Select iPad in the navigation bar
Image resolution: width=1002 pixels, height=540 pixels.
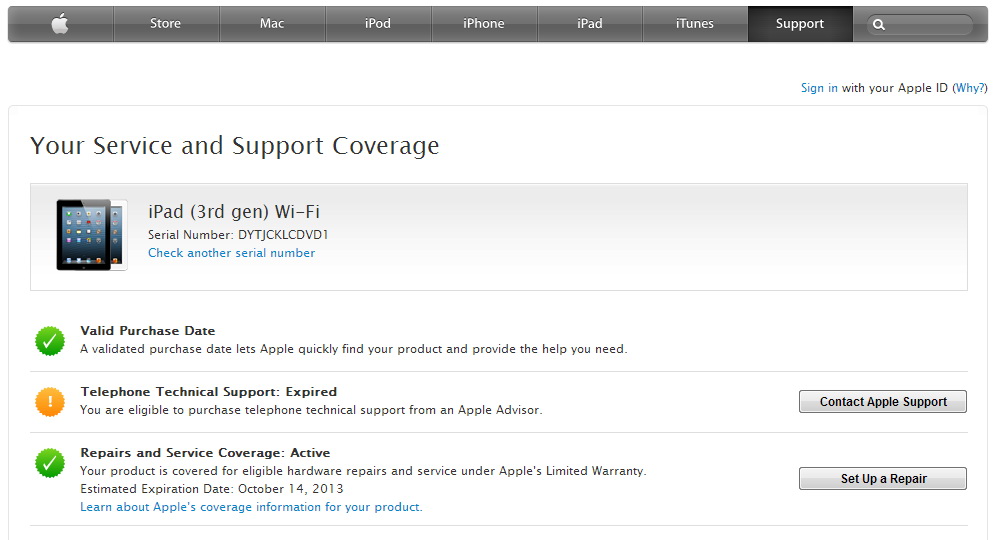pos(589,24)
